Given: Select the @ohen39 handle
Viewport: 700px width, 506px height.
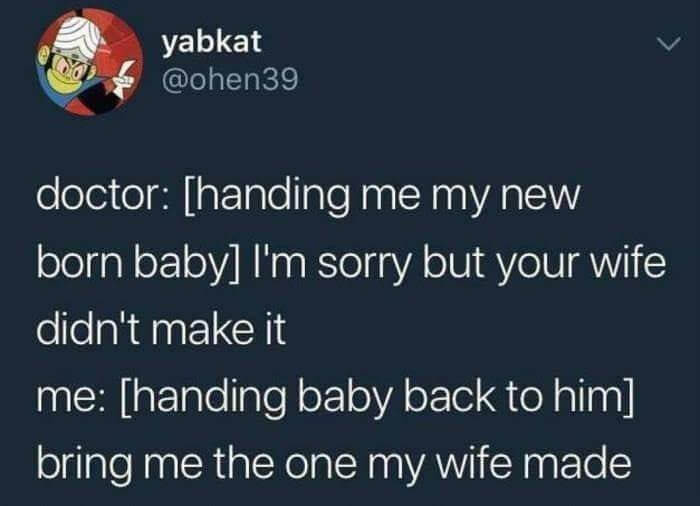Looking at the screenshot, I should pyautogui.click(x=229, y=80).
